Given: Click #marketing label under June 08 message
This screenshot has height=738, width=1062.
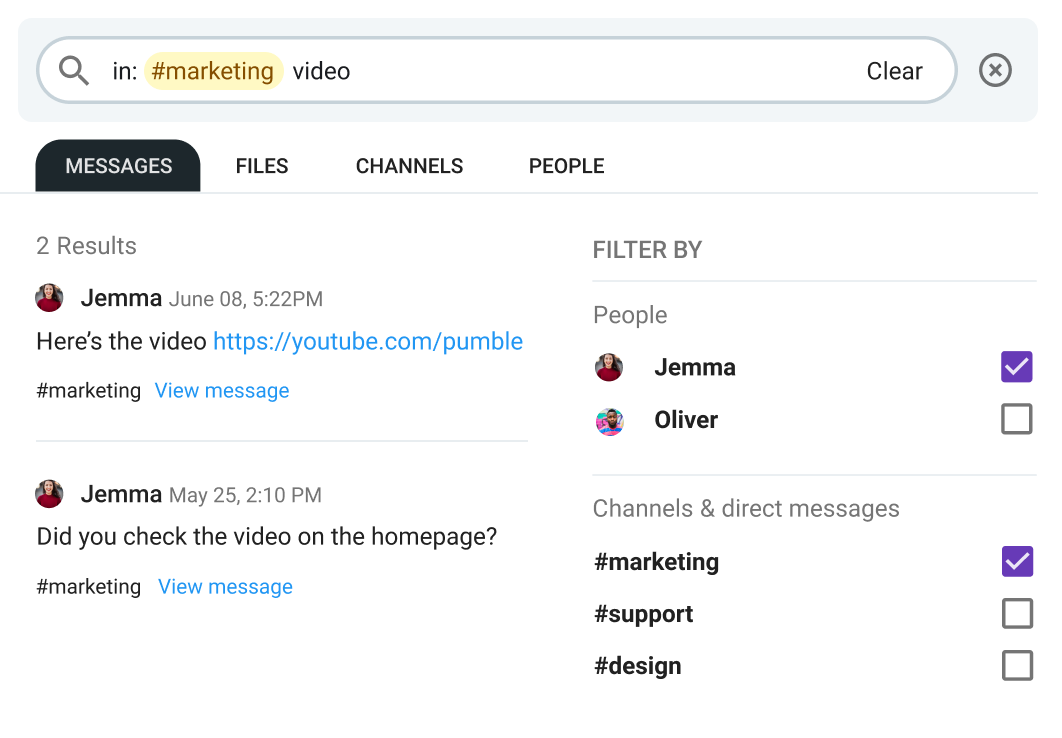Looking at the screenshot, I should coord(89,391).
